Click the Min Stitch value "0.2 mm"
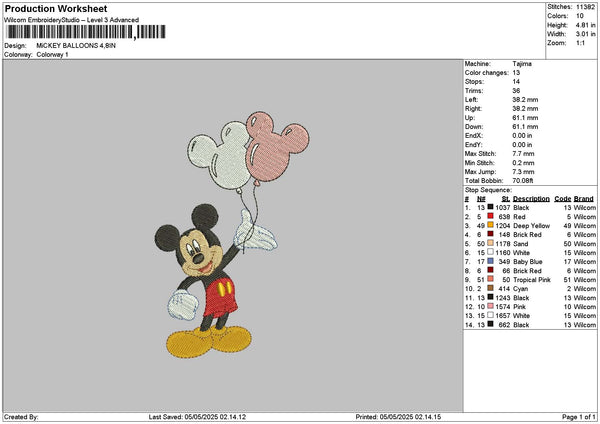The height and width of the screenshot is (424, 600). coord(523,163)
